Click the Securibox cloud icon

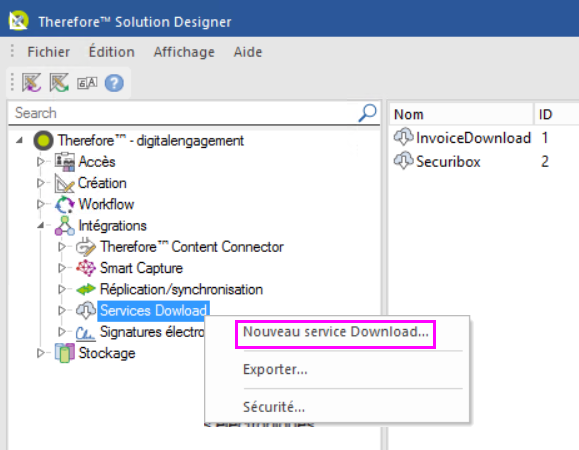point(403,161)
